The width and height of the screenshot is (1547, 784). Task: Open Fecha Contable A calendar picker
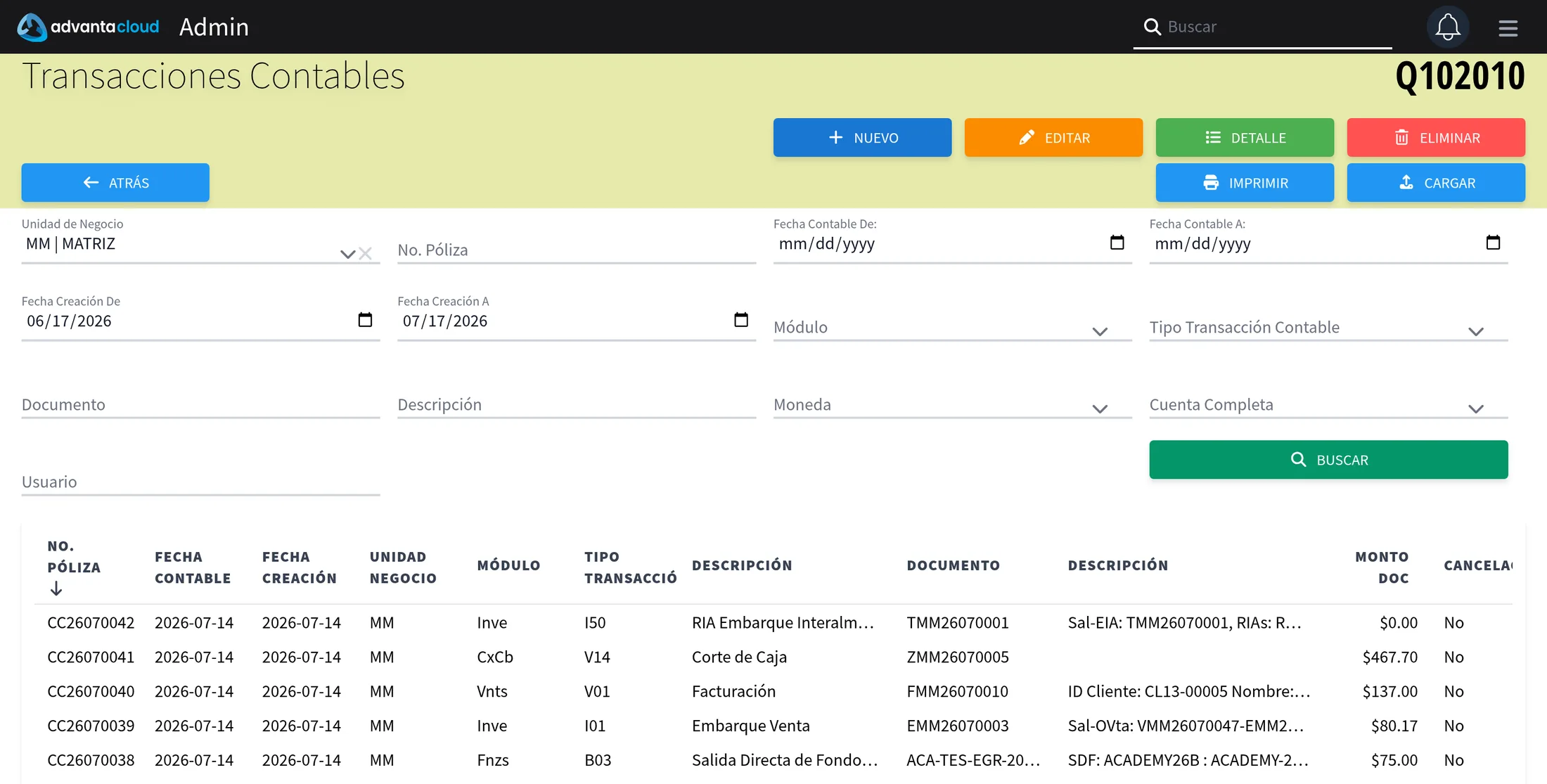tap(1493, 243)
